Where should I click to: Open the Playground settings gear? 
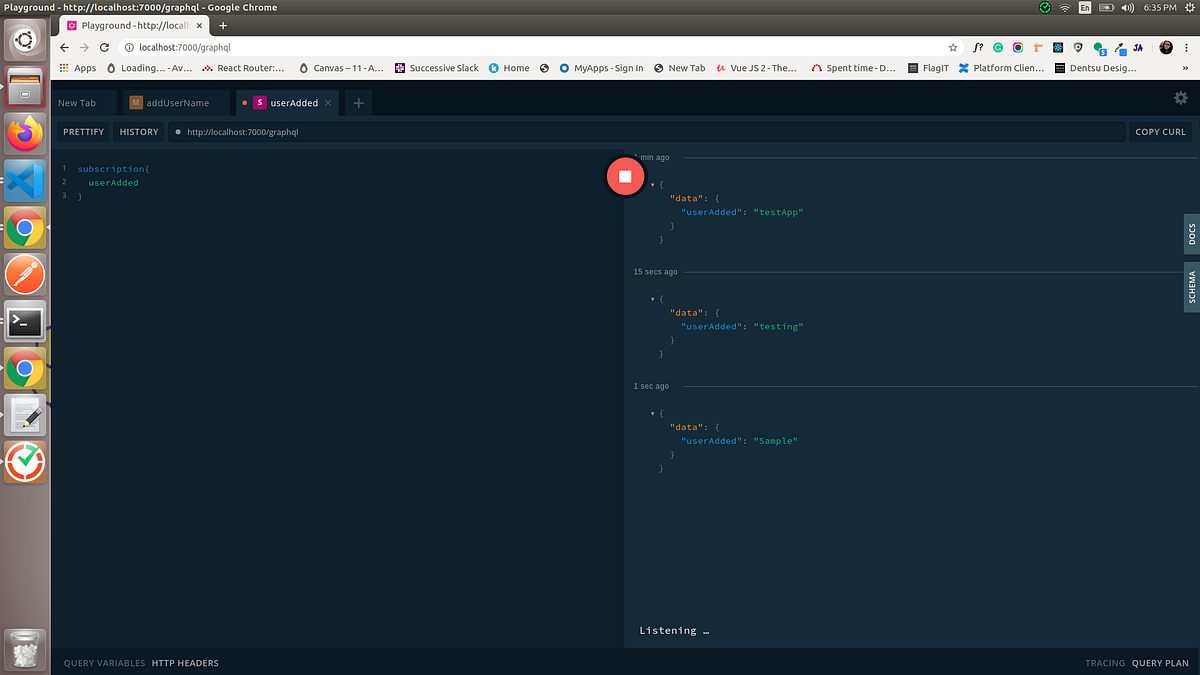pyautogui.click(x=1181, y=98)
